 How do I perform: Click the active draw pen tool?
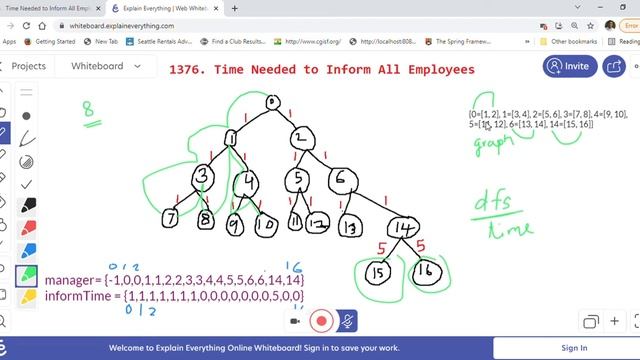(4, 133)
